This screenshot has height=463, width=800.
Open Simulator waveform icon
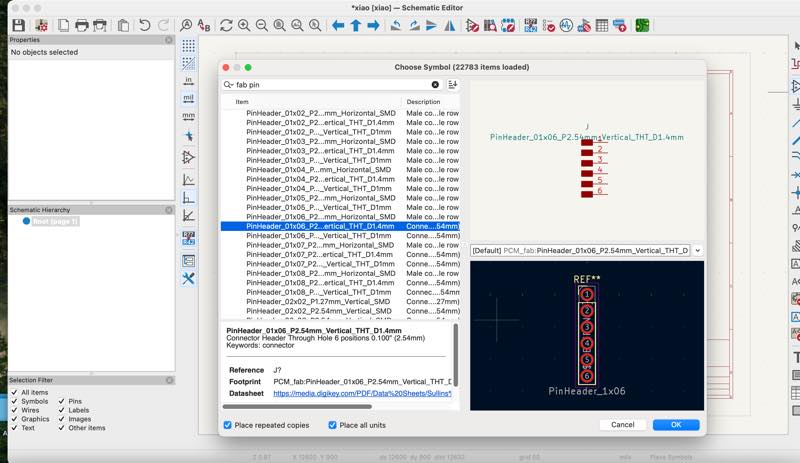(x=566, y=25)
